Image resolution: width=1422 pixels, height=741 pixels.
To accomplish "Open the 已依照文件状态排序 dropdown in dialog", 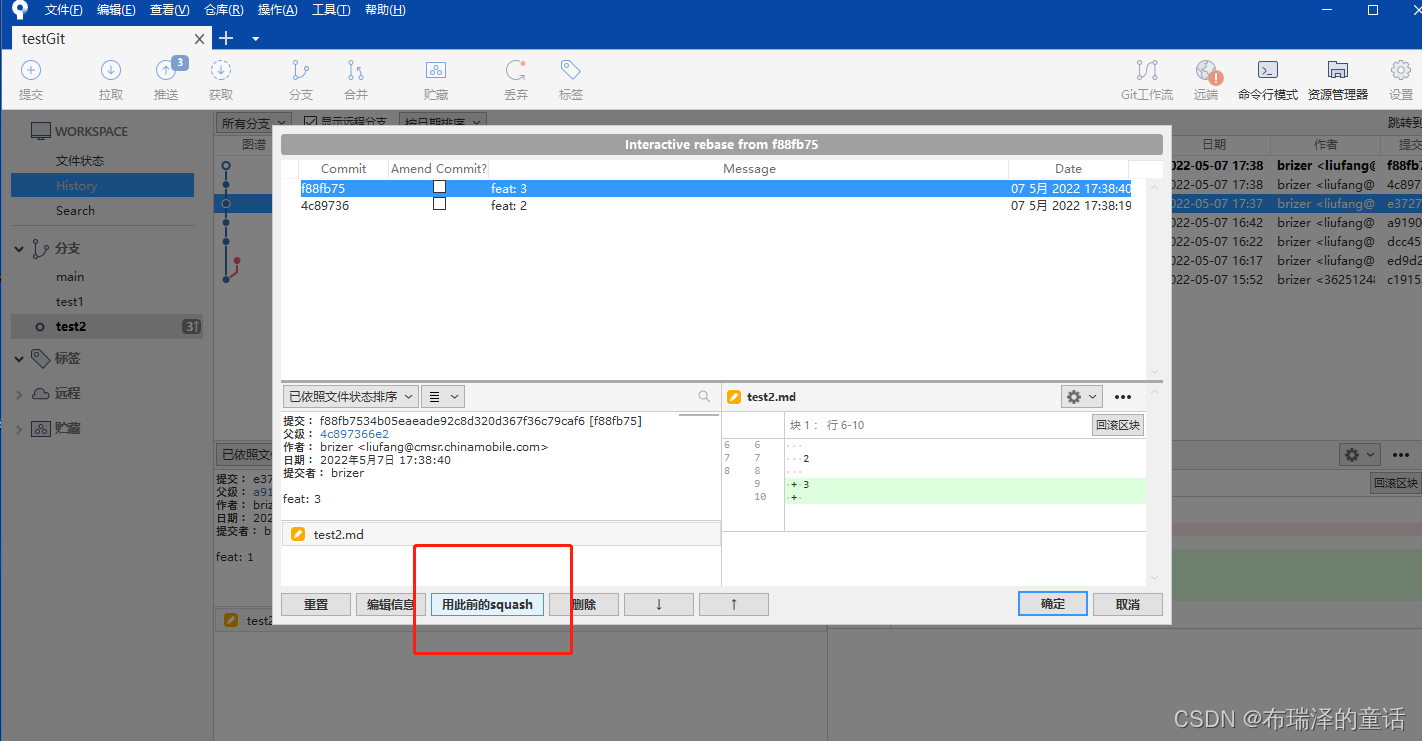I will pos(350,397).
